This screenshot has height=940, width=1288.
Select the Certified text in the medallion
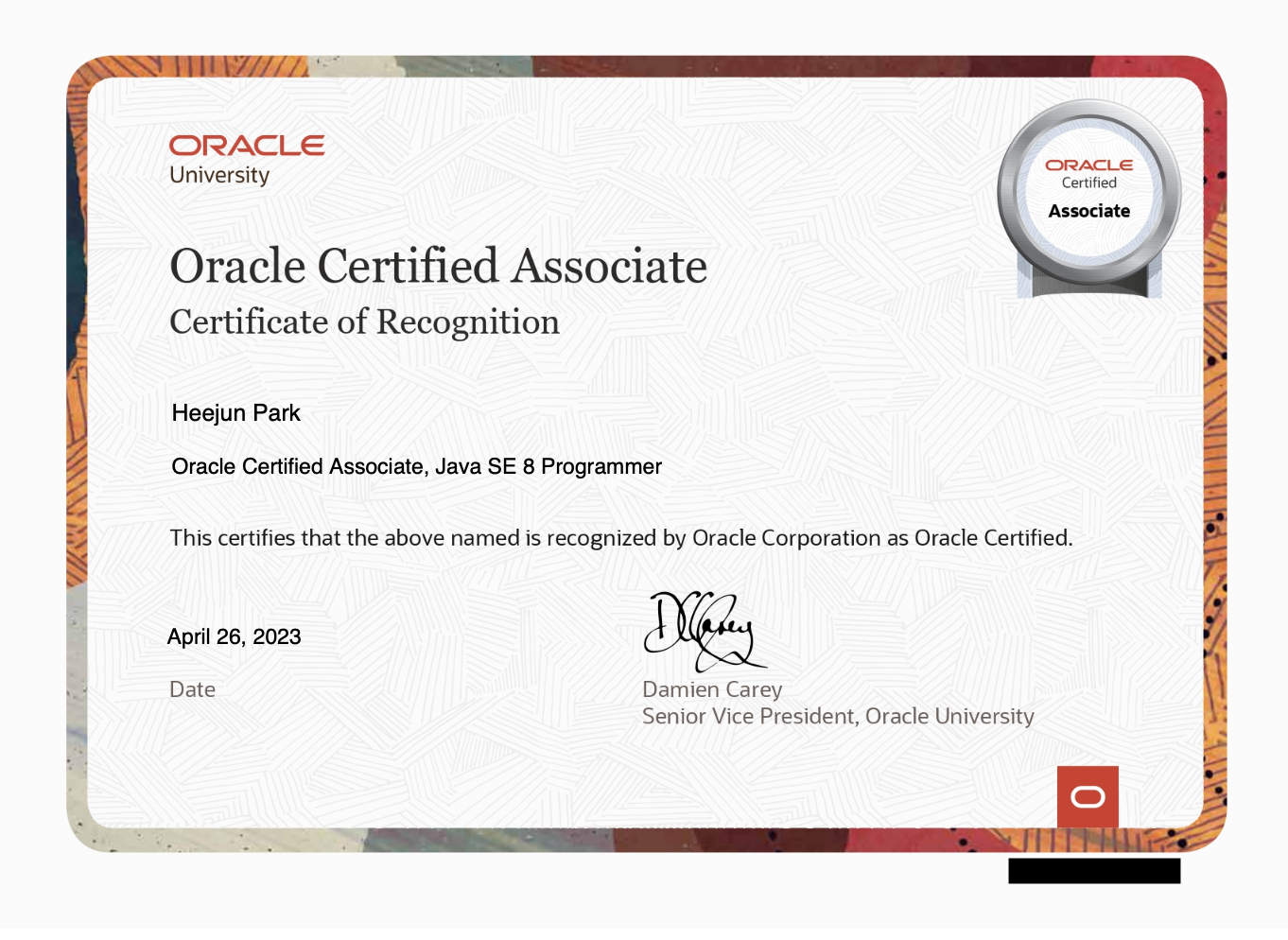point(1088,183)
